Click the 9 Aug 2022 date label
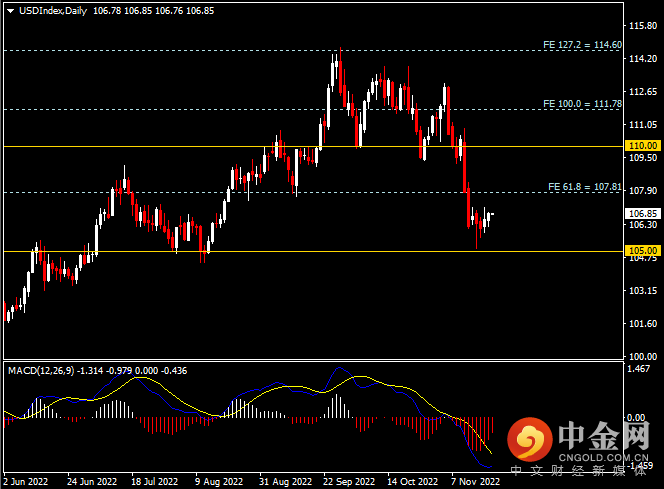Image resolution: width=664 pixels, height=489 pixels. point(219,482)
